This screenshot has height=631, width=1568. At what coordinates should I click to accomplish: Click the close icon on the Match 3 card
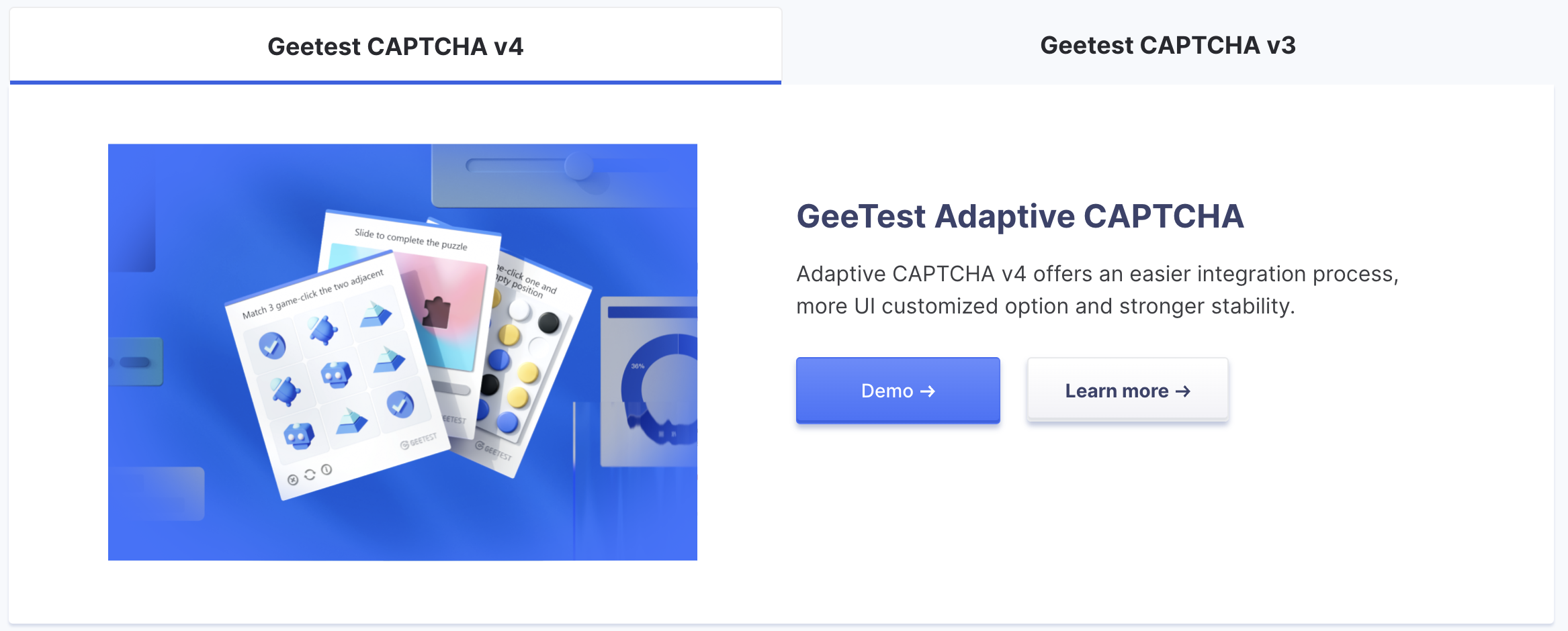293,479
